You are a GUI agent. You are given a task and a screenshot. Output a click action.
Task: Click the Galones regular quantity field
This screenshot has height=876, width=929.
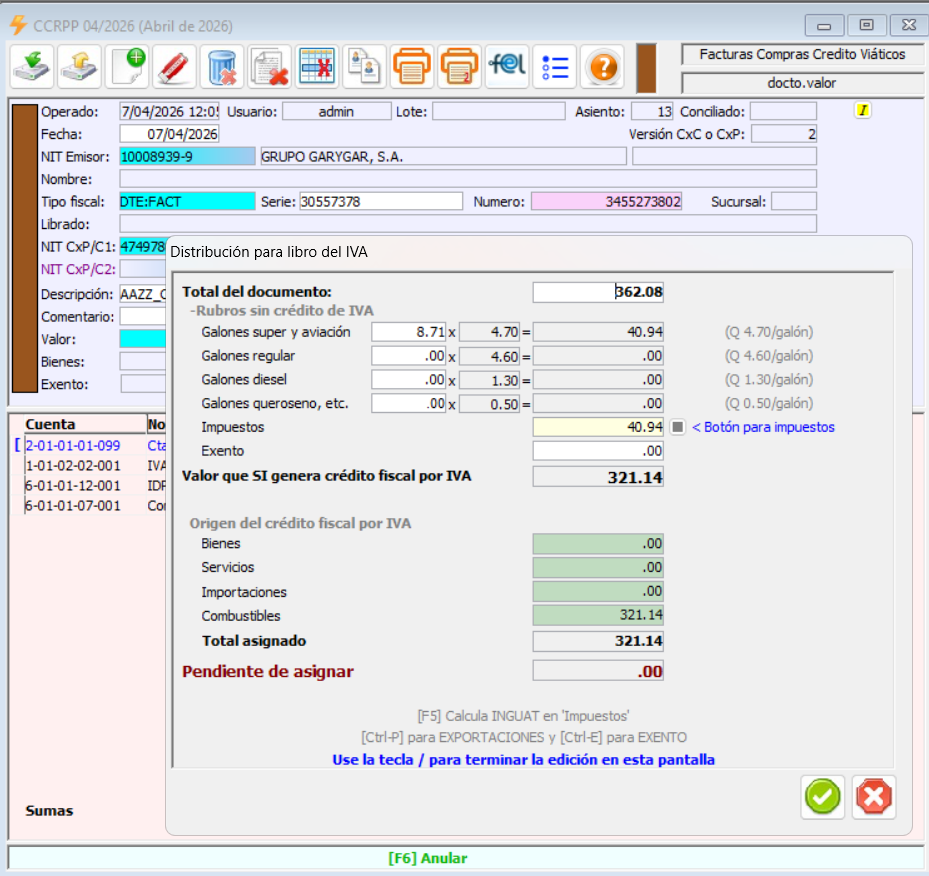(408, 355)
